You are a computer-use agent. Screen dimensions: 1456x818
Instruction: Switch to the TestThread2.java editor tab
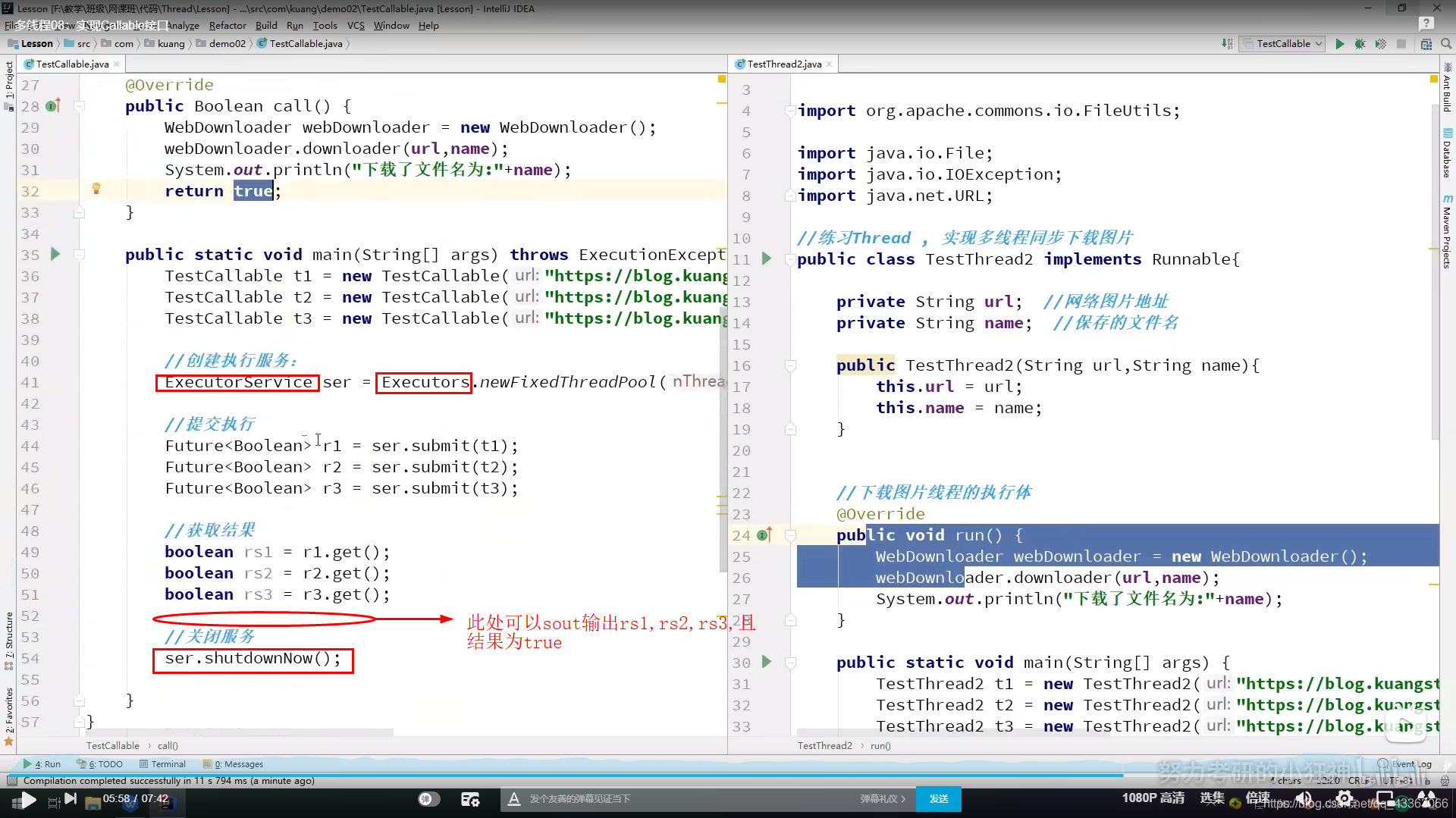[x=784, y=64]
